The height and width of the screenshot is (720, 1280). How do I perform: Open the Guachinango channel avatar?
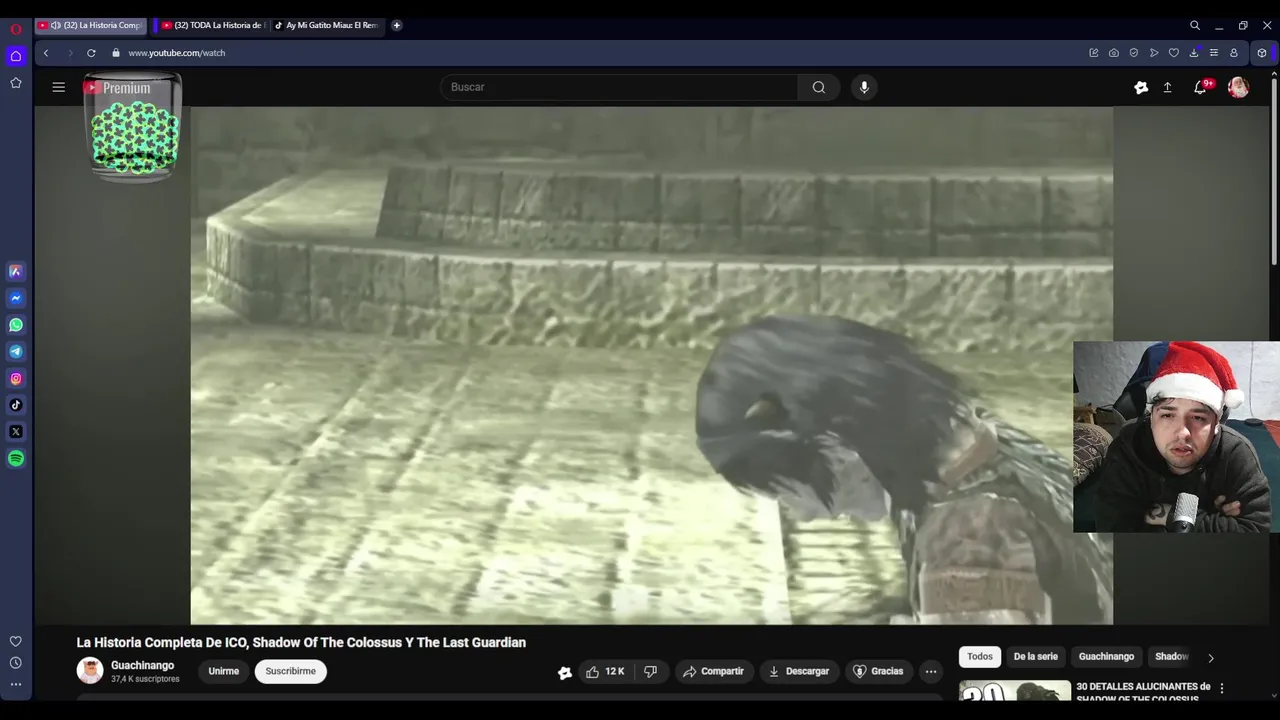(x=90, y=671)
